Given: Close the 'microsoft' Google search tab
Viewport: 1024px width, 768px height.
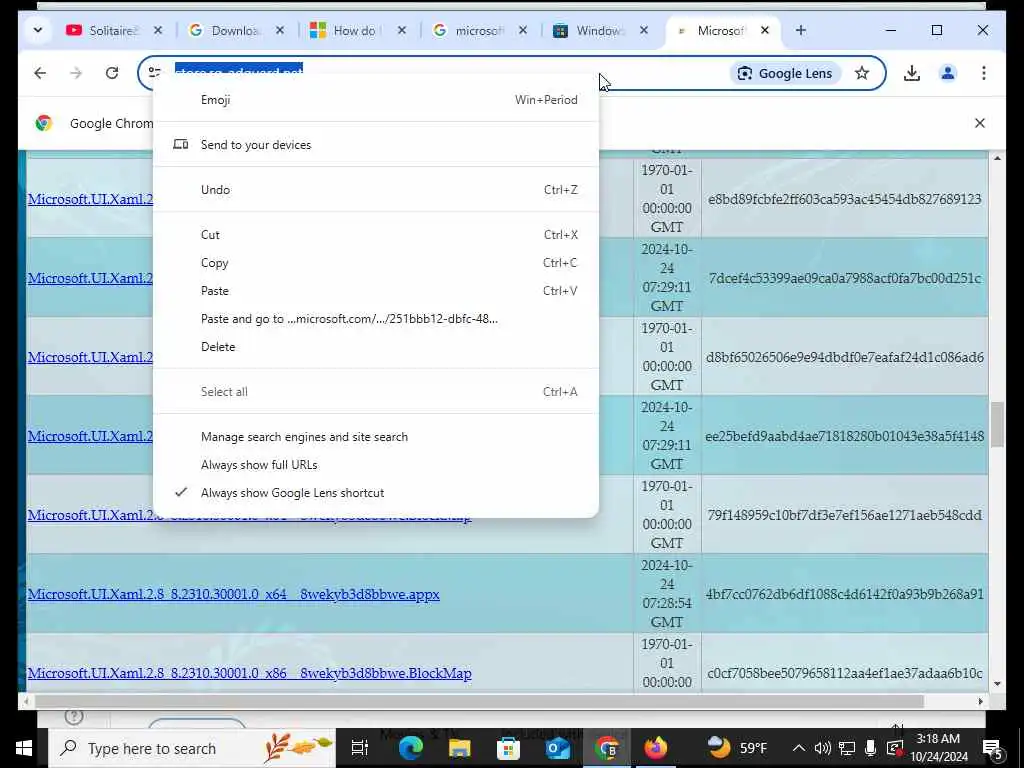Looking at the screenshot, I should pyautogui.click(x=522, y=30).
